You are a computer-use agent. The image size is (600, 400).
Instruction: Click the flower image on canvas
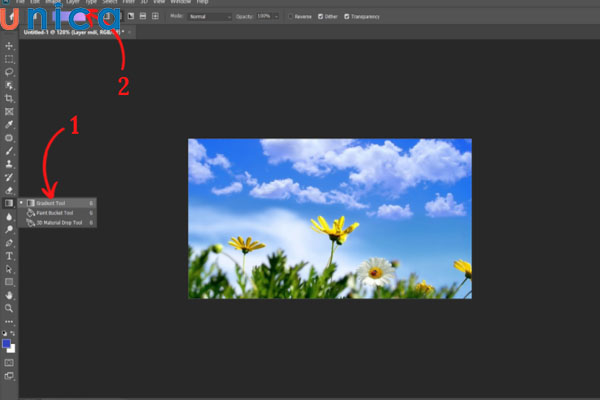(330, 218)
